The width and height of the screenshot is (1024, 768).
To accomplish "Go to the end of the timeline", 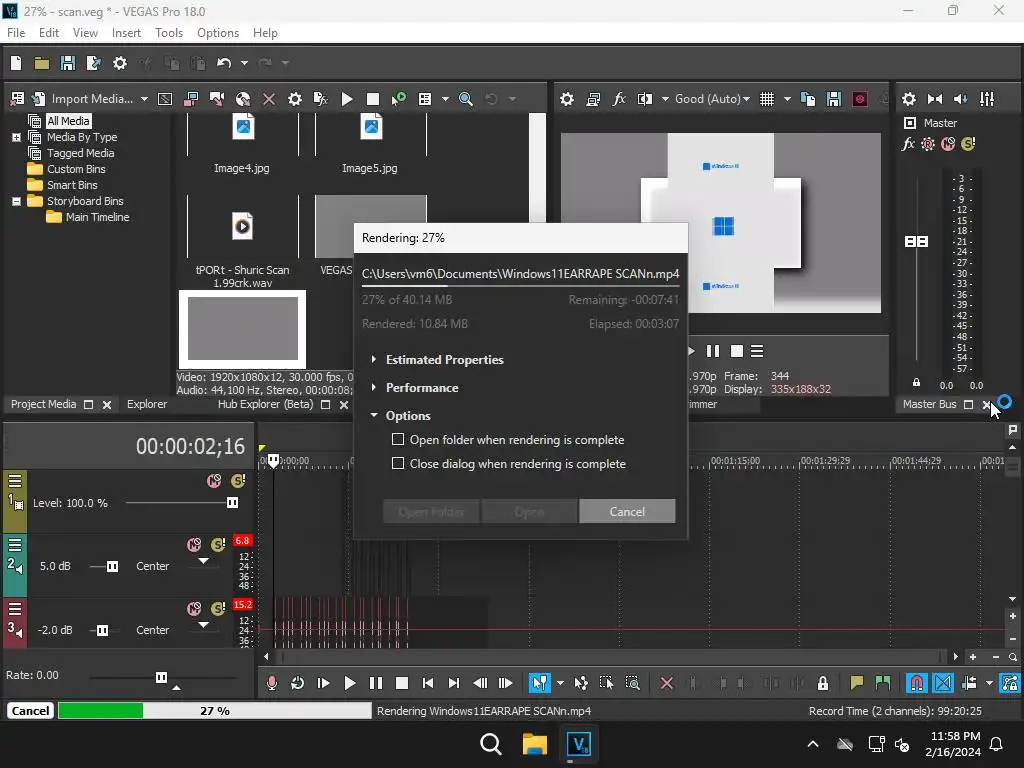I will coord(454,683).
